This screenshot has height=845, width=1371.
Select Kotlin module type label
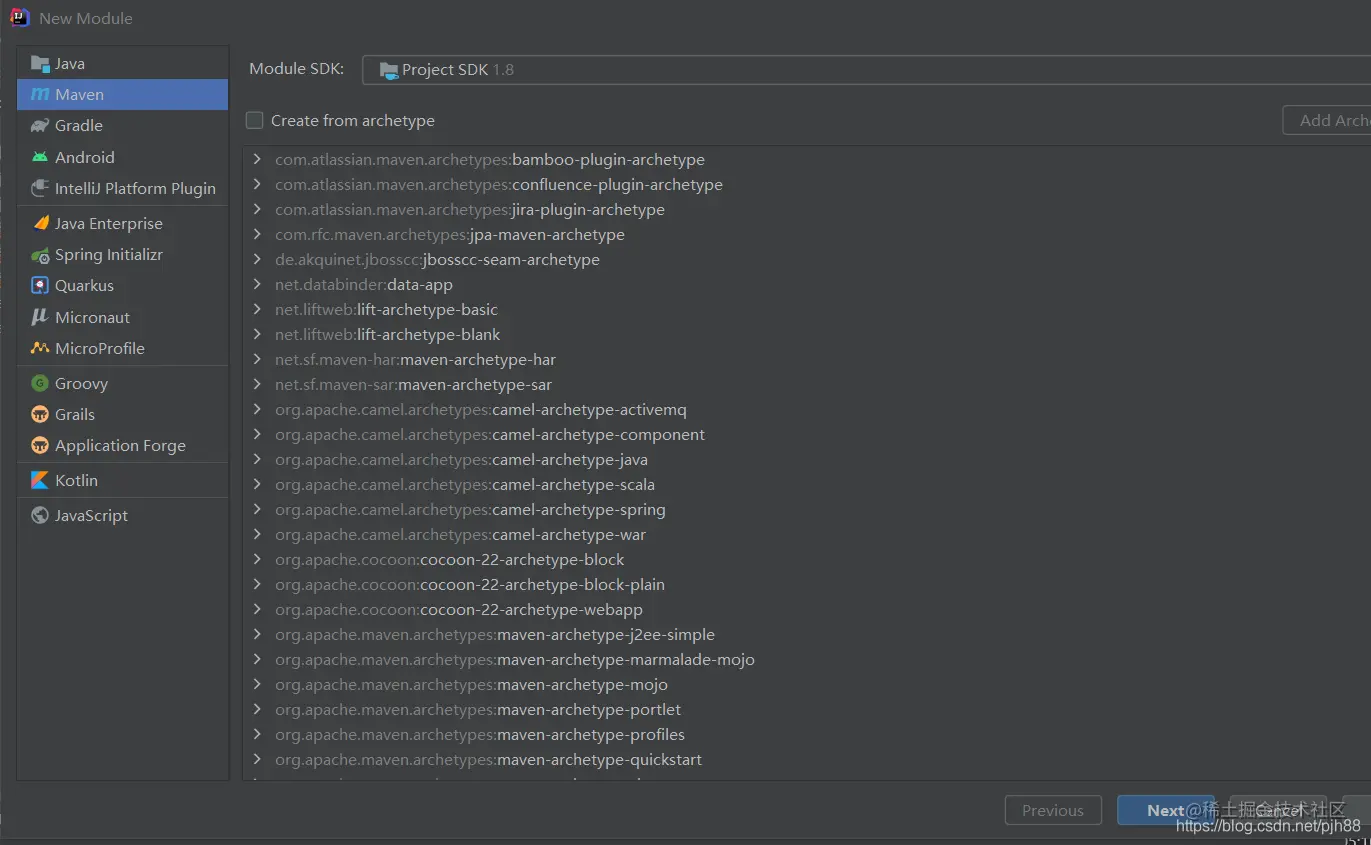(x=76, y=480)
